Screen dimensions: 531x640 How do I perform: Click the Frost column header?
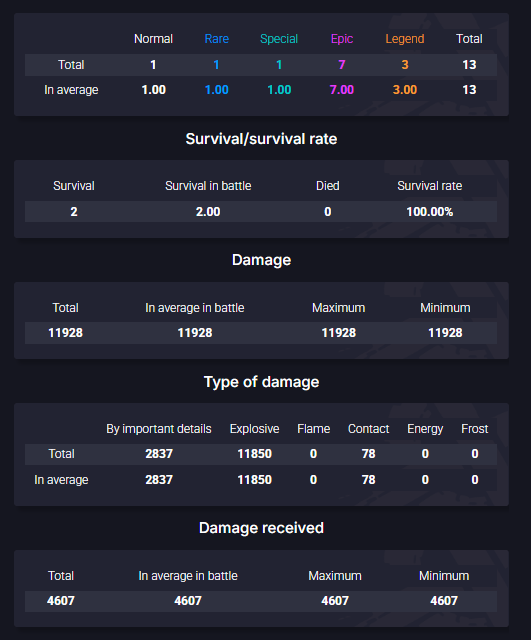click(474, 429)
